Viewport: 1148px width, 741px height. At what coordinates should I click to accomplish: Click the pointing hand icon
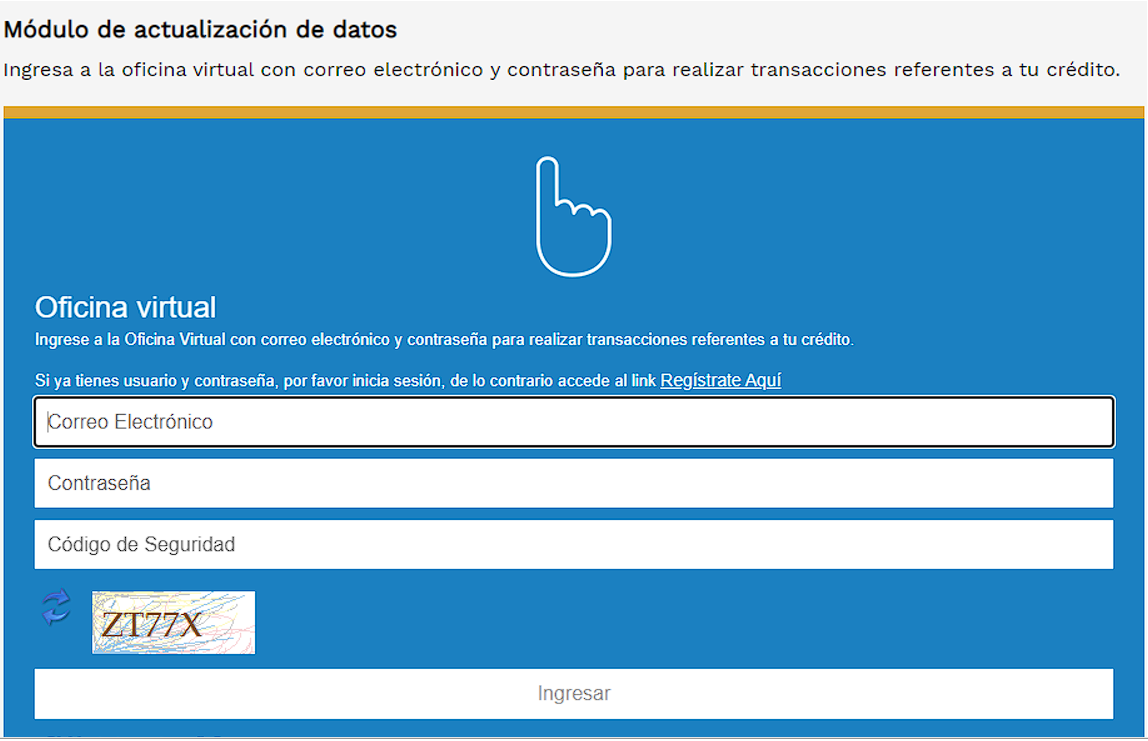572,217
